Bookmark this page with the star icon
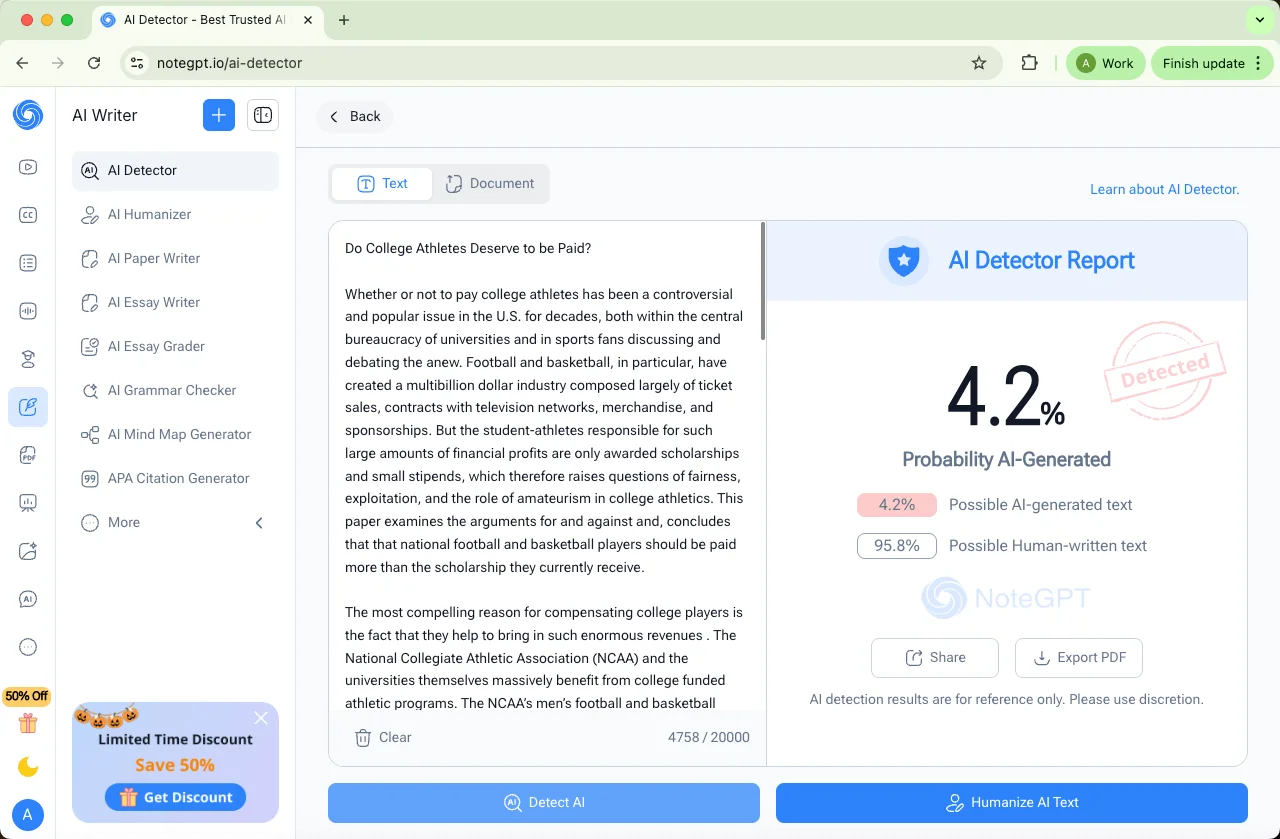This screenshot has width=1280, height=839. point(979,63)
